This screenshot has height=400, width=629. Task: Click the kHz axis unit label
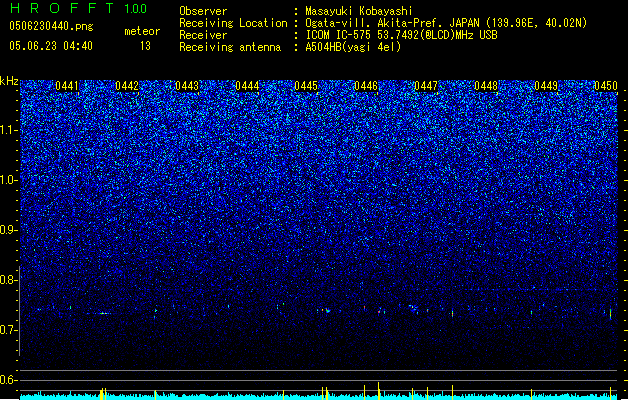point(9,81)
